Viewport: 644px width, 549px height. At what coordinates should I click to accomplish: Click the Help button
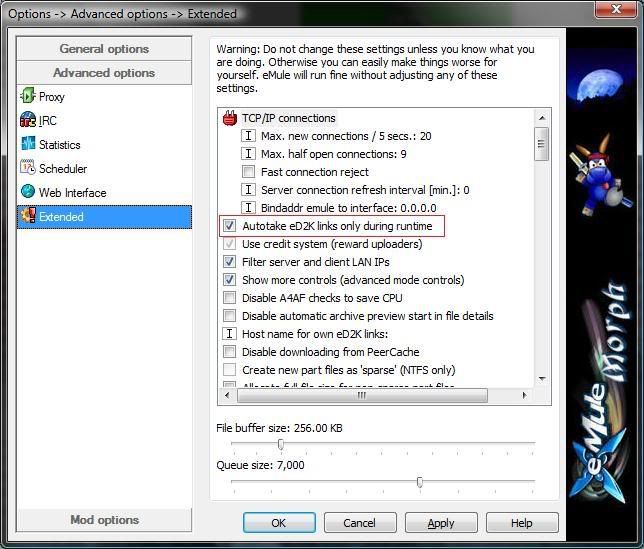point(522,523)
